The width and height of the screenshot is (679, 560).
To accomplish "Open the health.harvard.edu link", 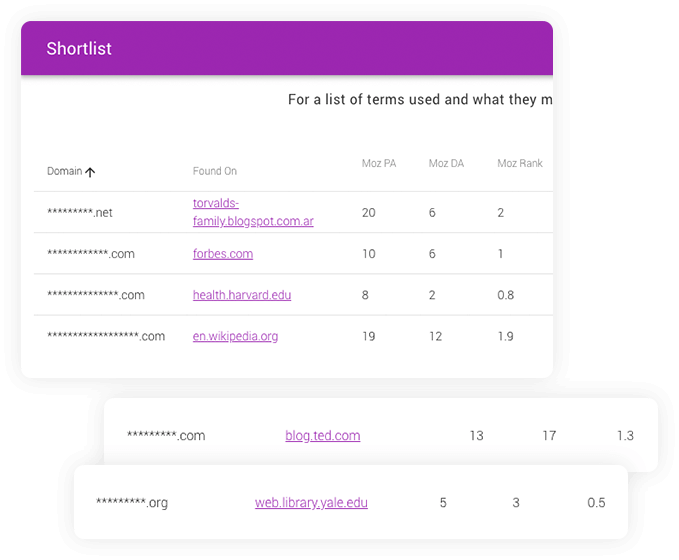I will (242, 295).
